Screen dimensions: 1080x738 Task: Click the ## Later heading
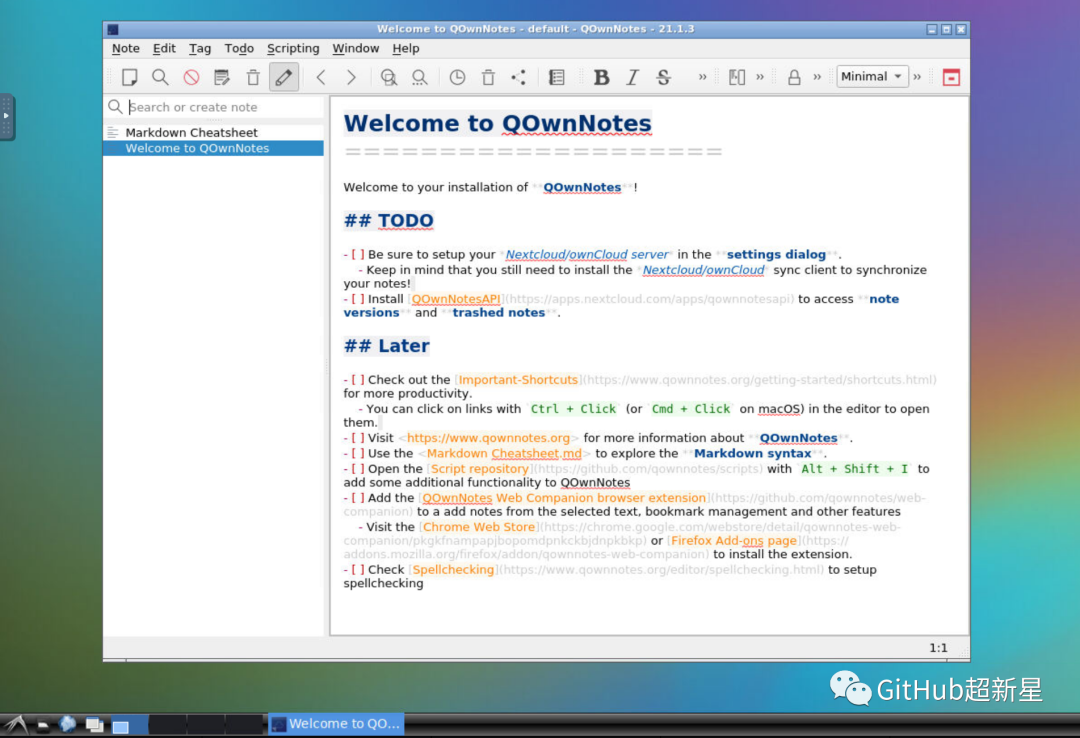[386, 346]
